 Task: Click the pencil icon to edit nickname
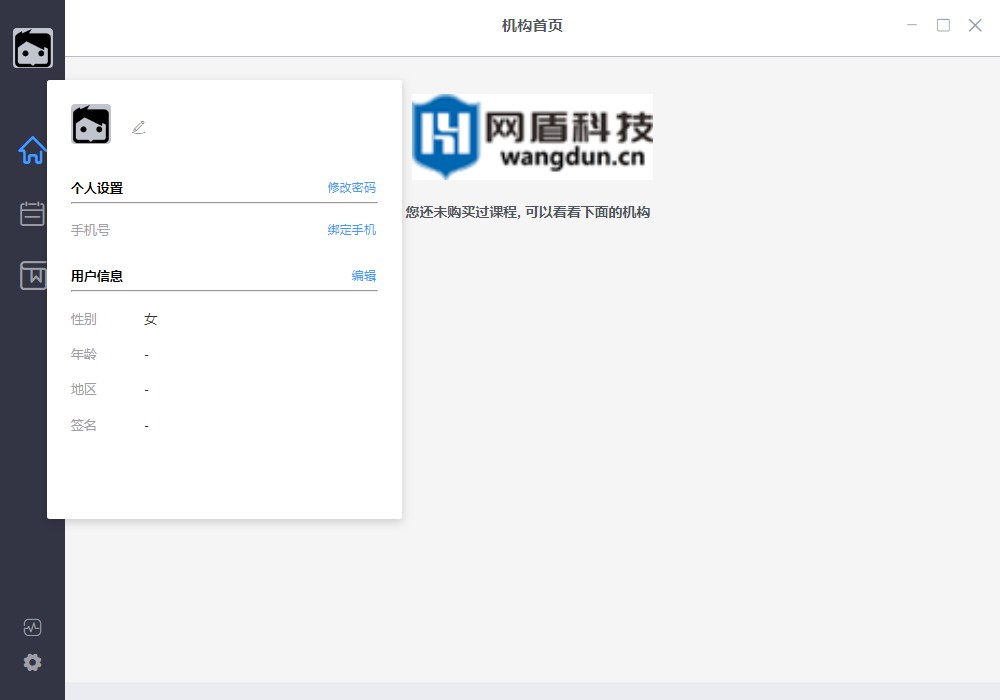tap(139, 127)
